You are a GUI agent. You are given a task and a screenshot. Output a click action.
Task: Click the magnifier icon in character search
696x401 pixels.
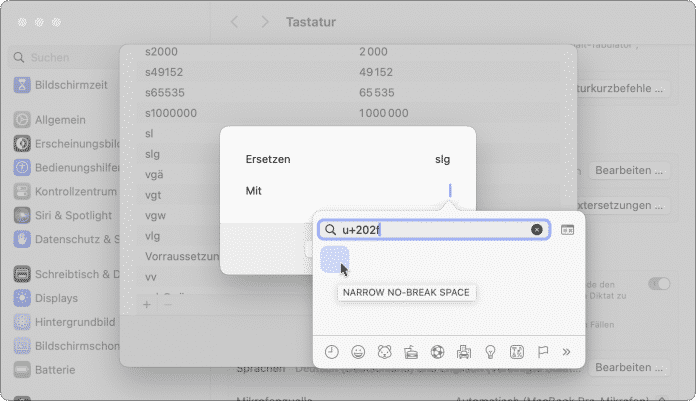pos(330,230)
